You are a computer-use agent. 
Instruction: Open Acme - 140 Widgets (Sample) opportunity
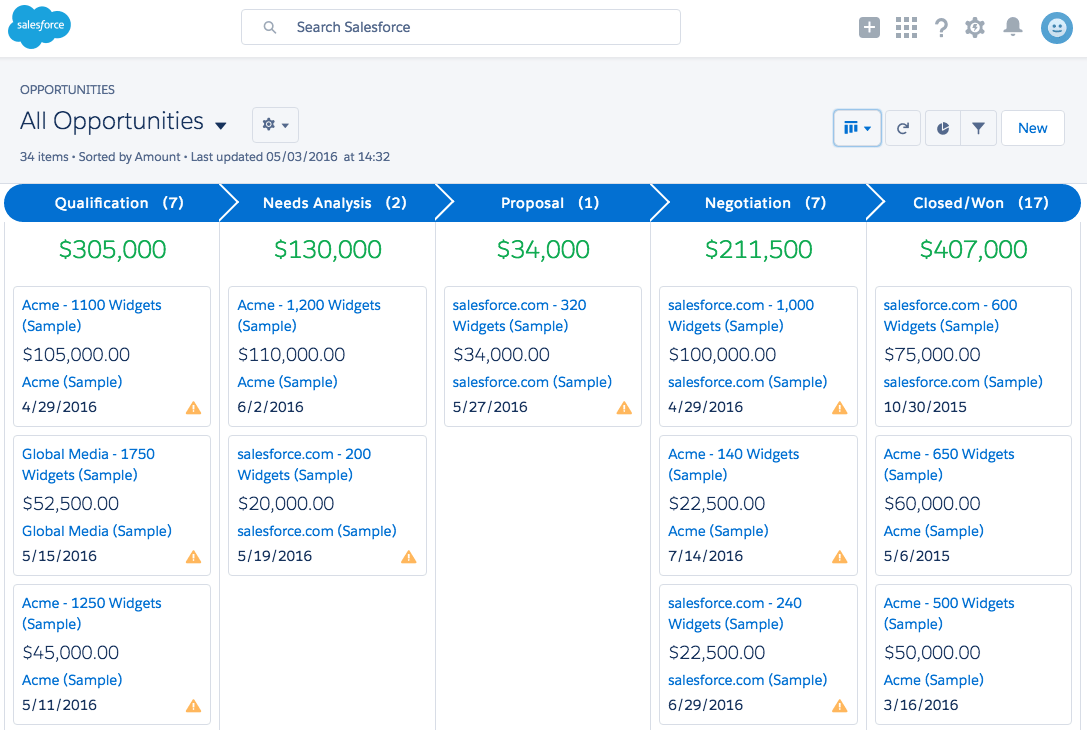point(733,464)
